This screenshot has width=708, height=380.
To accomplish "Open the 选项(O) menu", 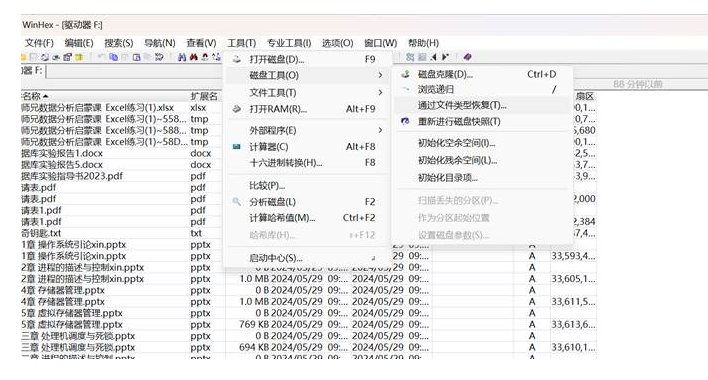I will [x=337, y=43].
